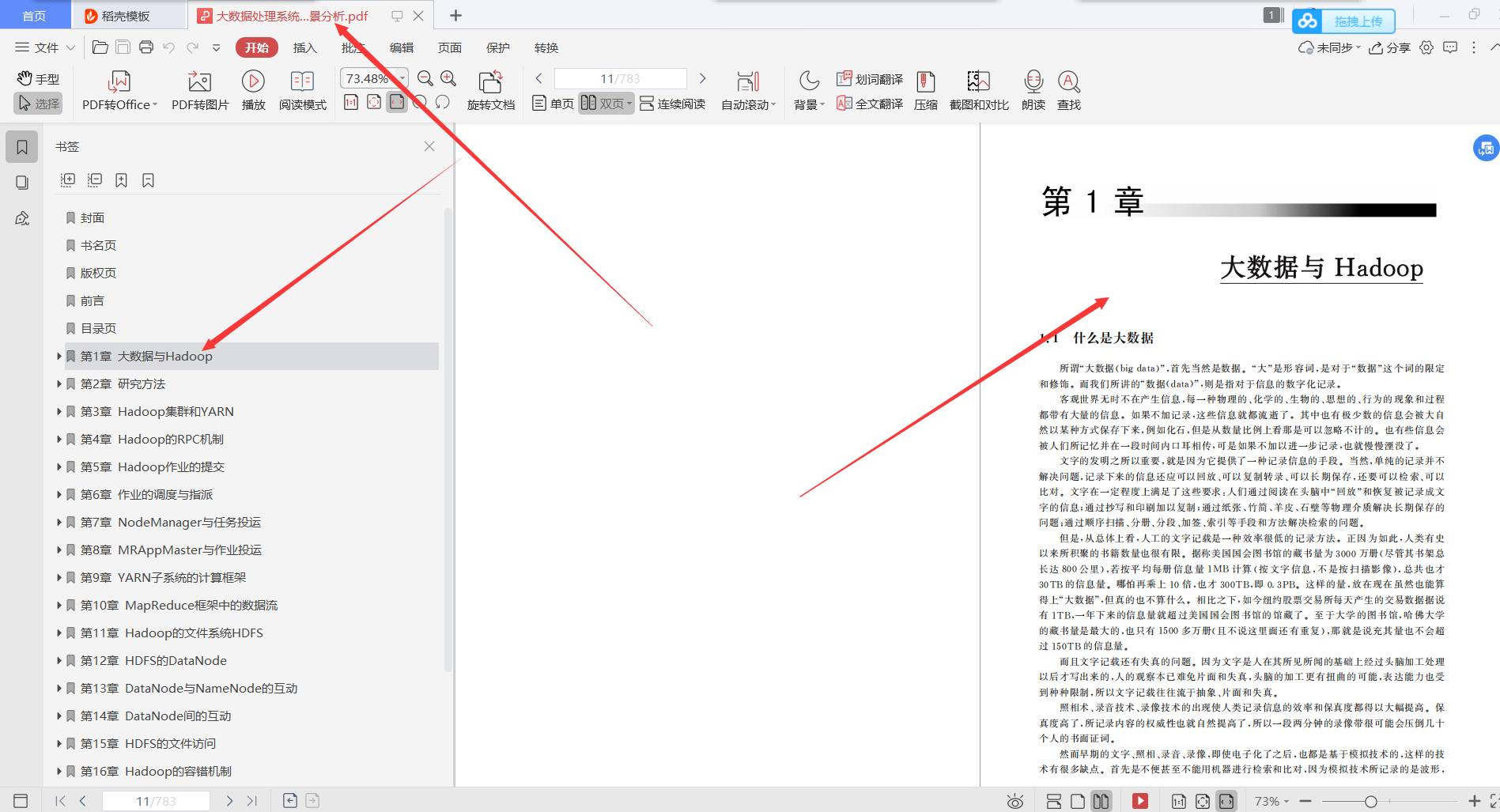
Task: Click zoom plus button in status bar
Action: pos(1475,801)
